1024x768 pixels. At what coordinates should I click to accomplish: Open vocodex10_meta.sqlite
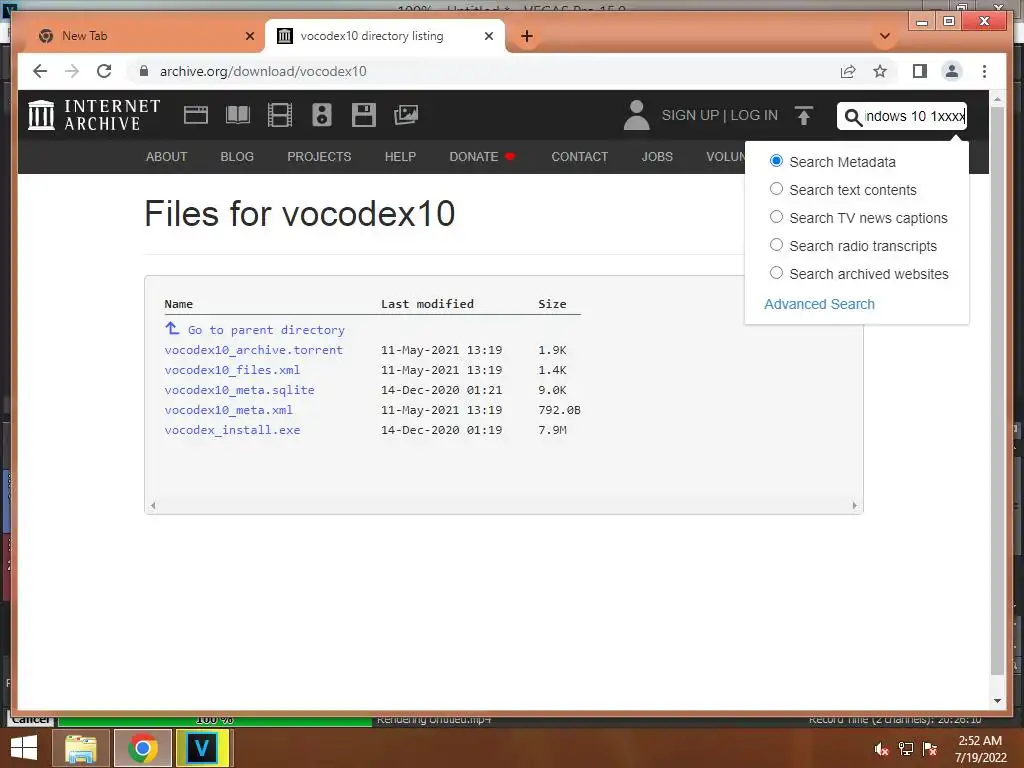click(240, 390)
